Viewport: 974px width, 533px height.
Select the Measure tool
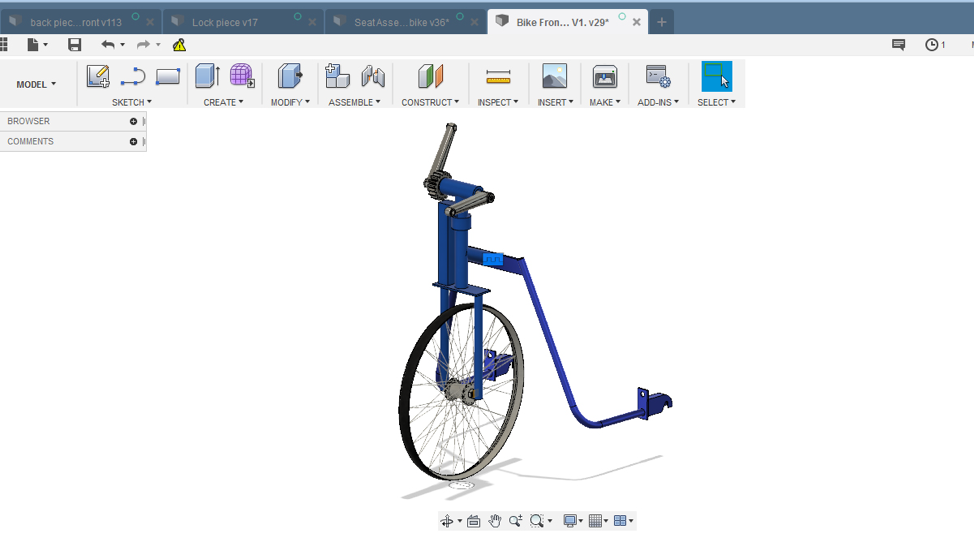[x=498, y=77]
